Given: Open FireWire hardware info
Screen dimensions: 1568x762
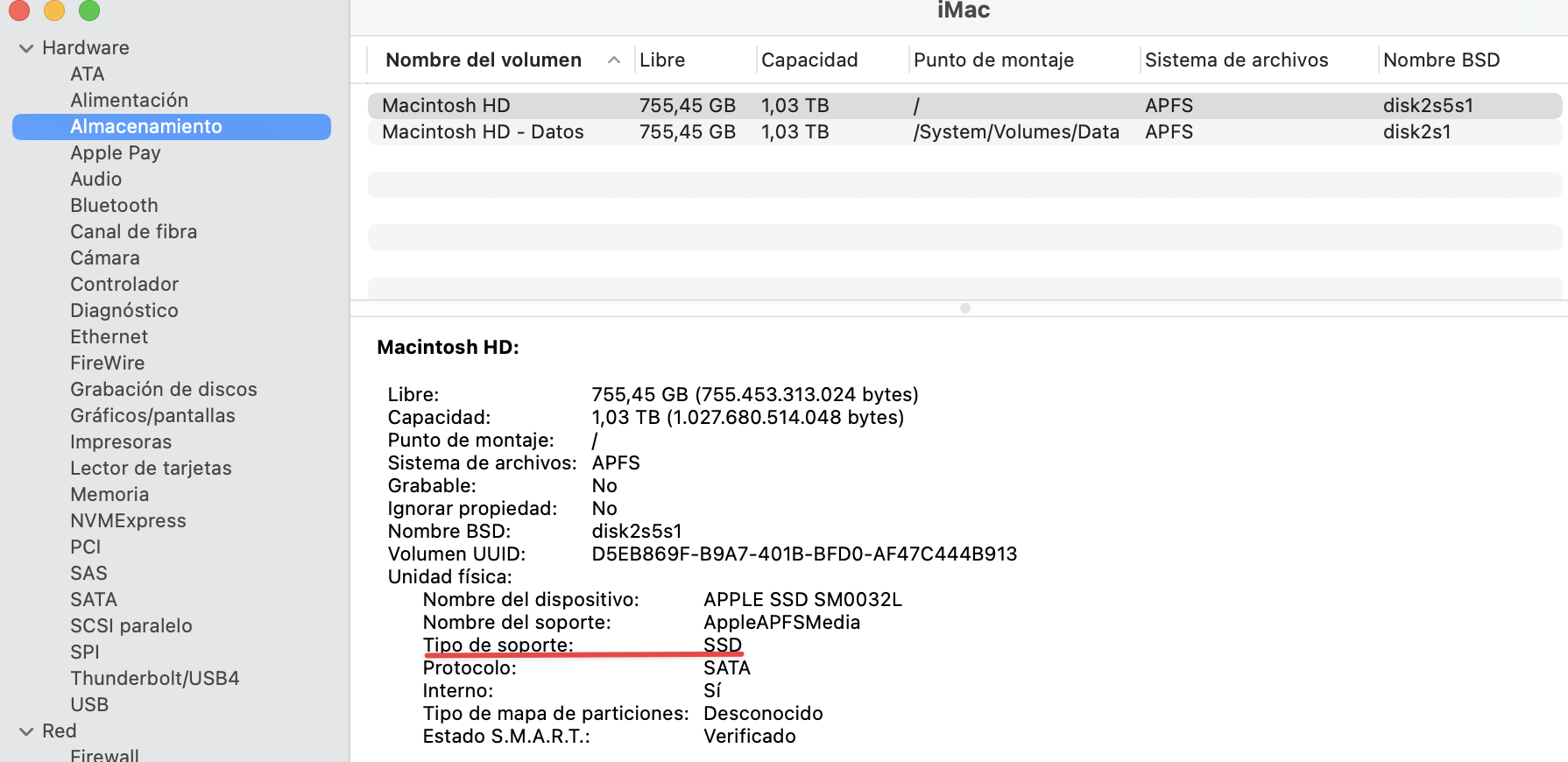Looking at the screenshot, I should click(108, 363).
